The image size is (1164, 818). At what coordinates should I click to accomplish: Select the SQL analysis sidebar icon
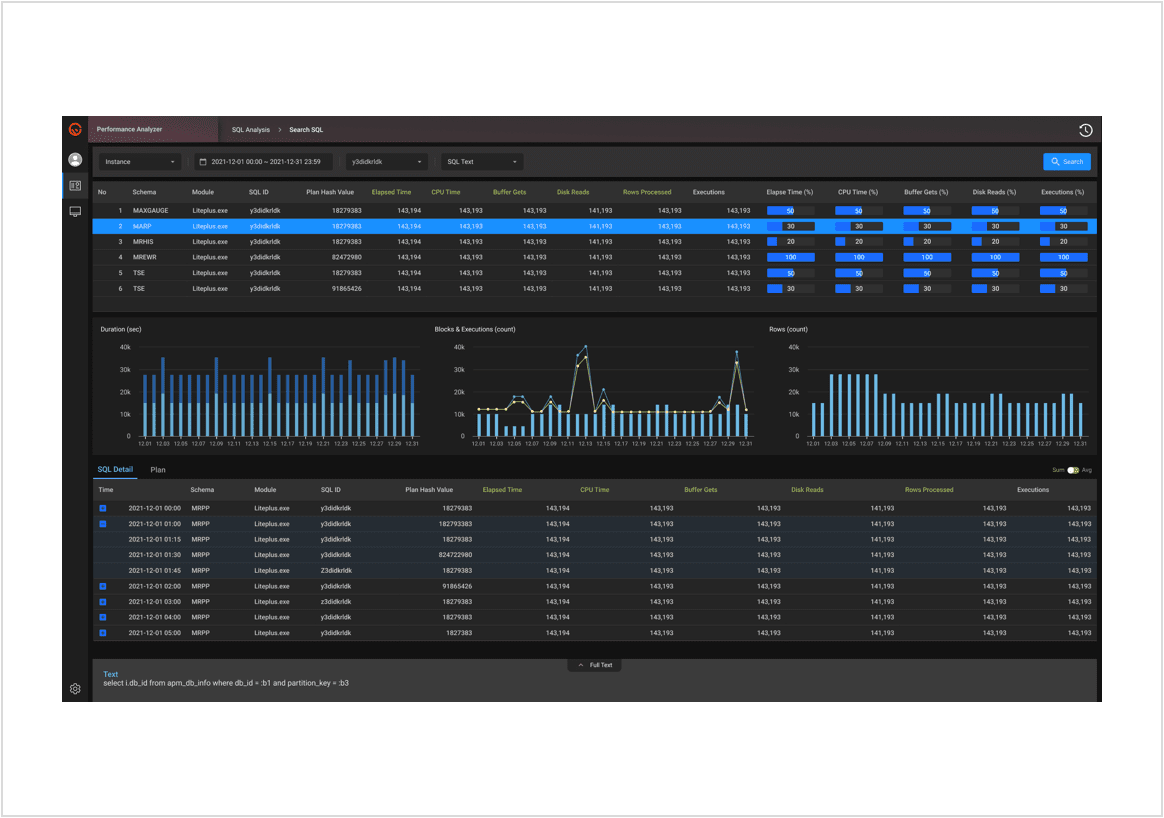pyautogui.click(x=75, y=186)
